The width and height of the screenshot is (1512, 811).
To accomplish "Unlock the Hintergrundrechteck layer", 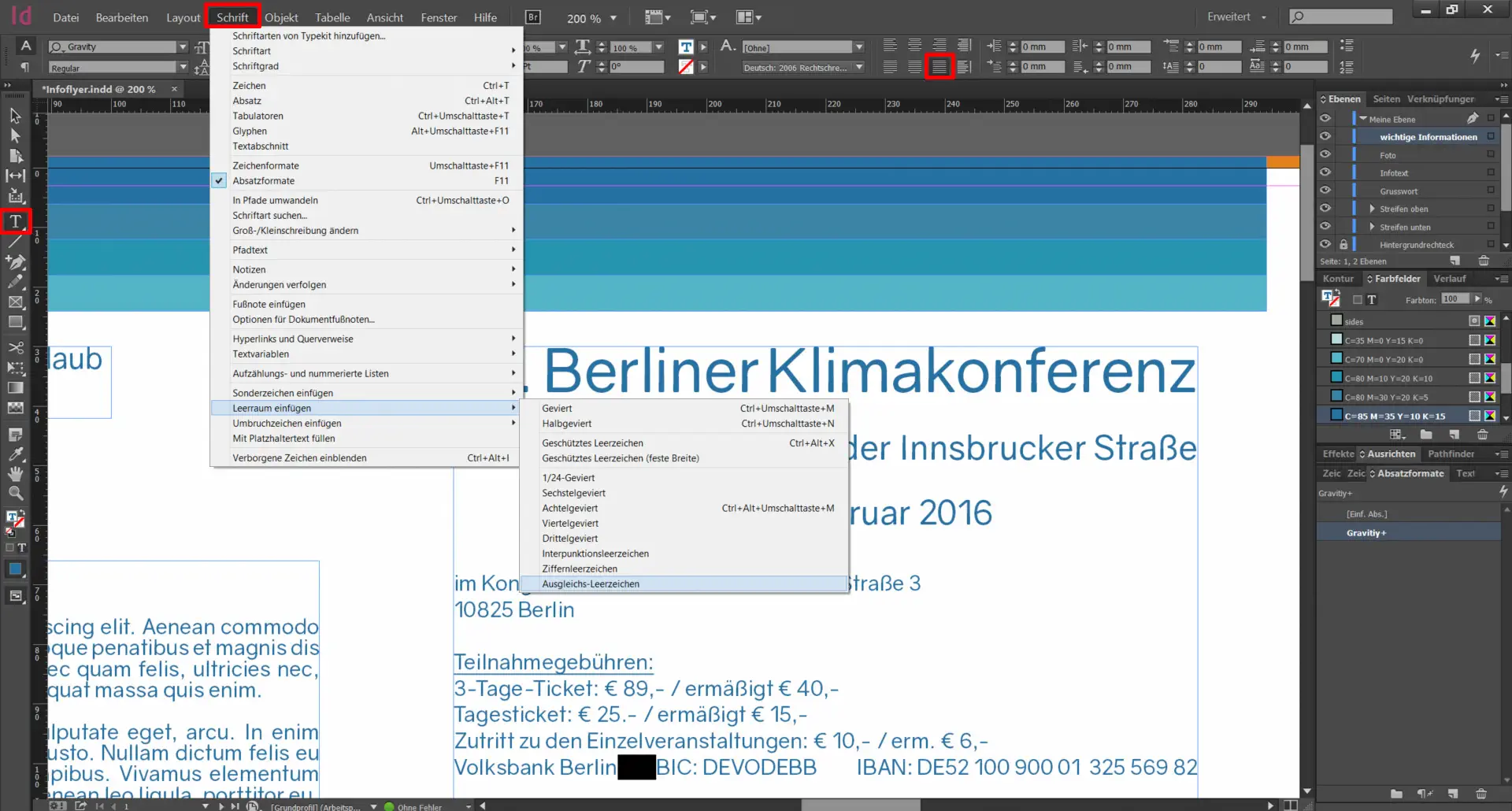I will point(1343,244).
